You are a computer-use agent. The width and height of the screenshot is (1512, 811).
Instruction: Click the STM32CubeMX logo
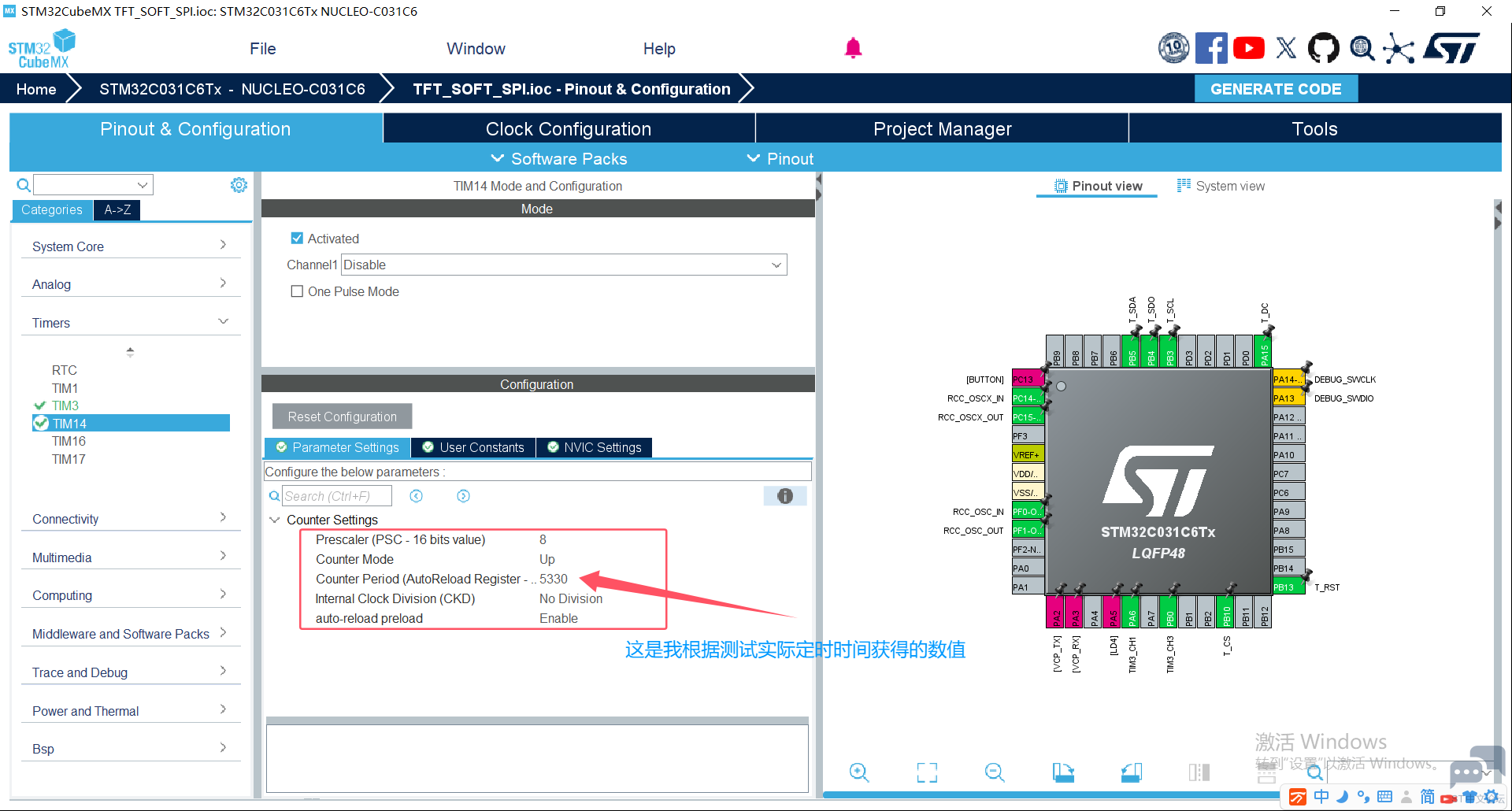[x=42, y=49]
